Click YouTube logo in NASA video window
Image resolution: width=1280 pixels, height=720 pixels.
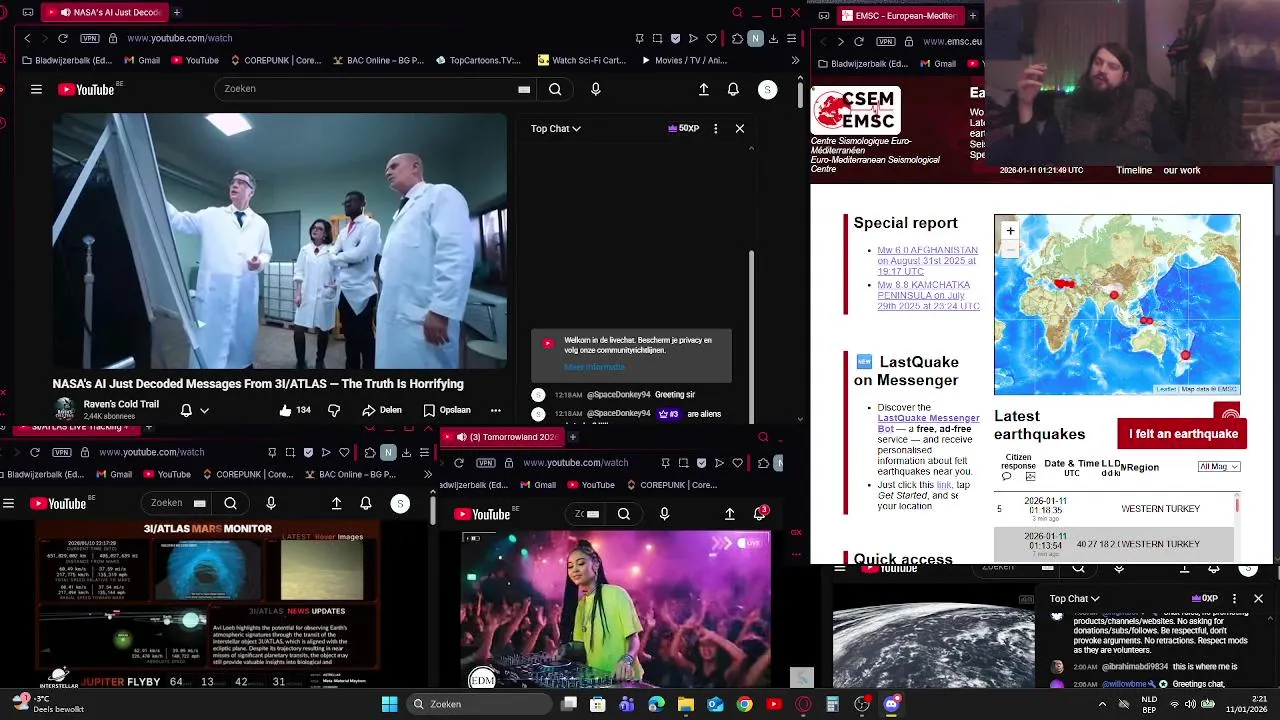pos(86,89)
